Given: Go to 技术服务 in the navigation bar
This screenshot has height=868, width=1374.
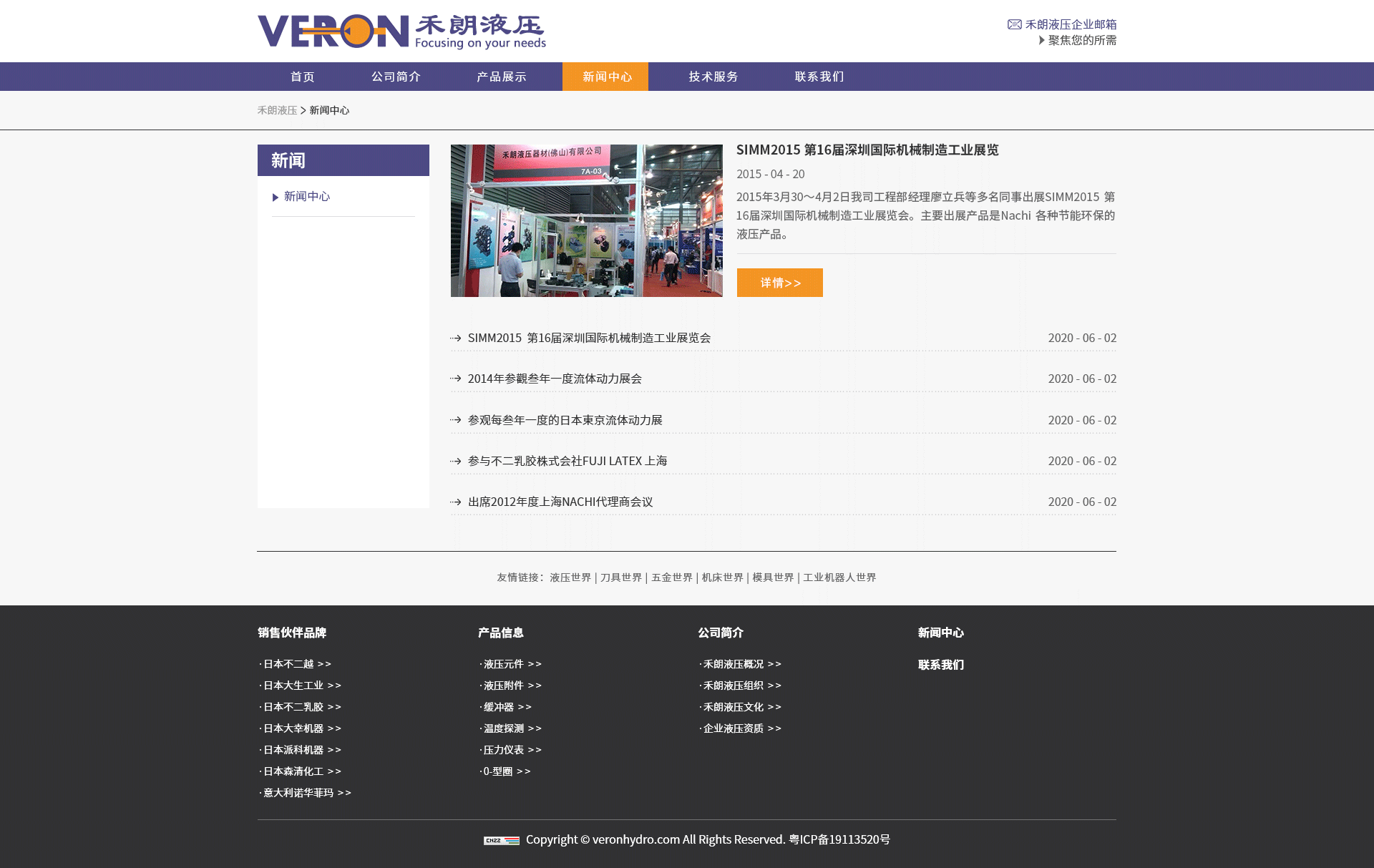Looking at the screenshot, I should point(713,77).
